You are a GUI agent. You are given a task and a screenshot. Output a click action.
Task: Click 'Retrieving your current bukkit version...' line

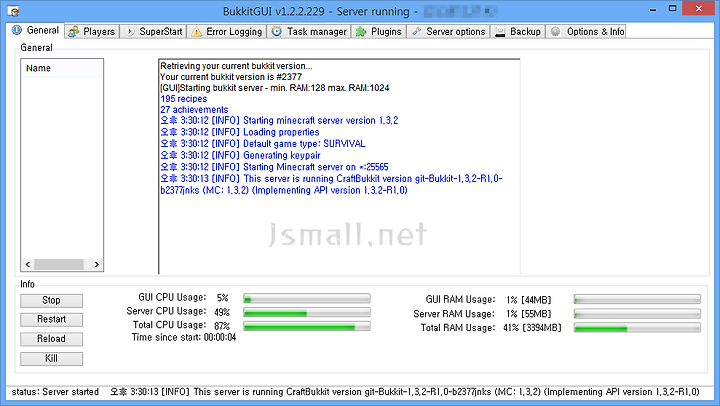[x=236, y=66]
